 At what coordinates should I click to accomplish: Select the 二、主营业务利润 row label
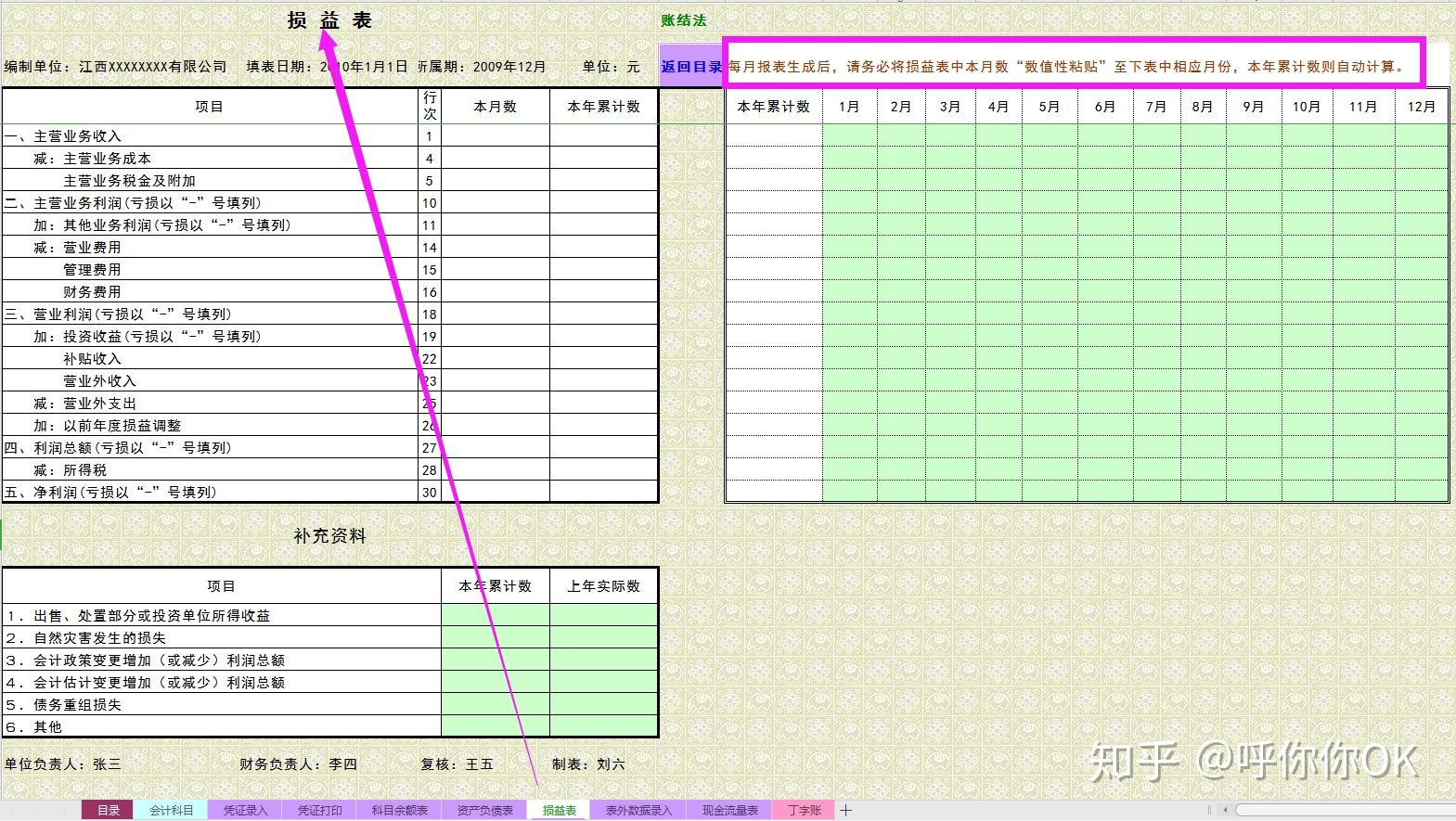(x=210, y=203)
